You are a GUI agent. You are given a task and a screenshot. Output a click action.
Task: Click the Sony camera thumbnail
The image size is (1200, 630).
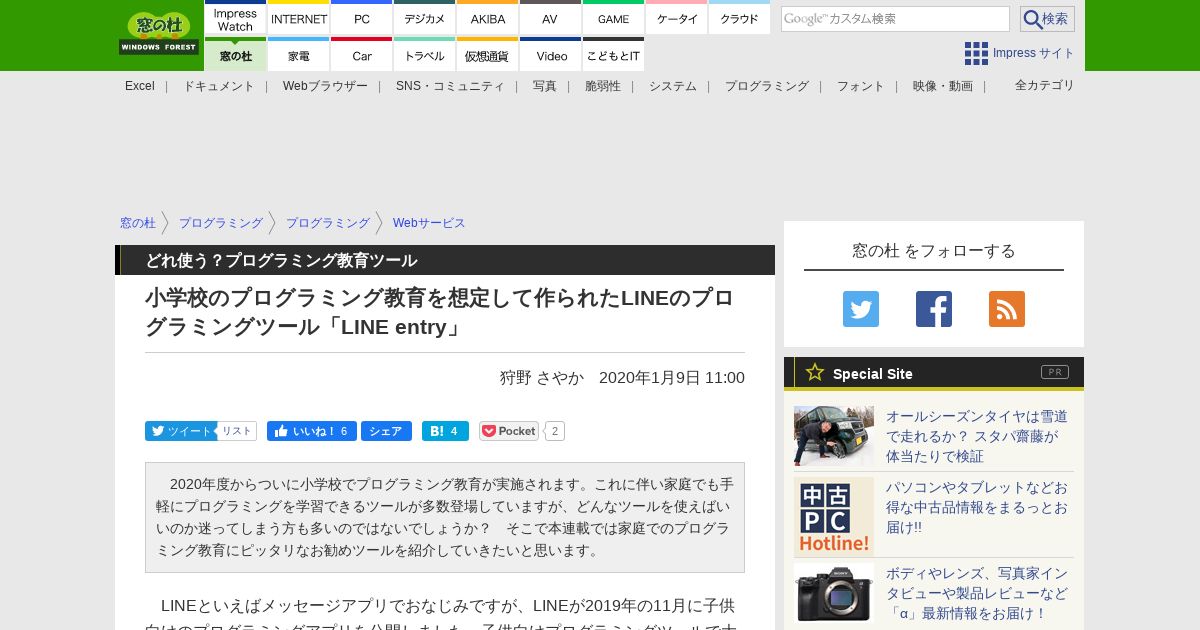click(x=834, y=593)
